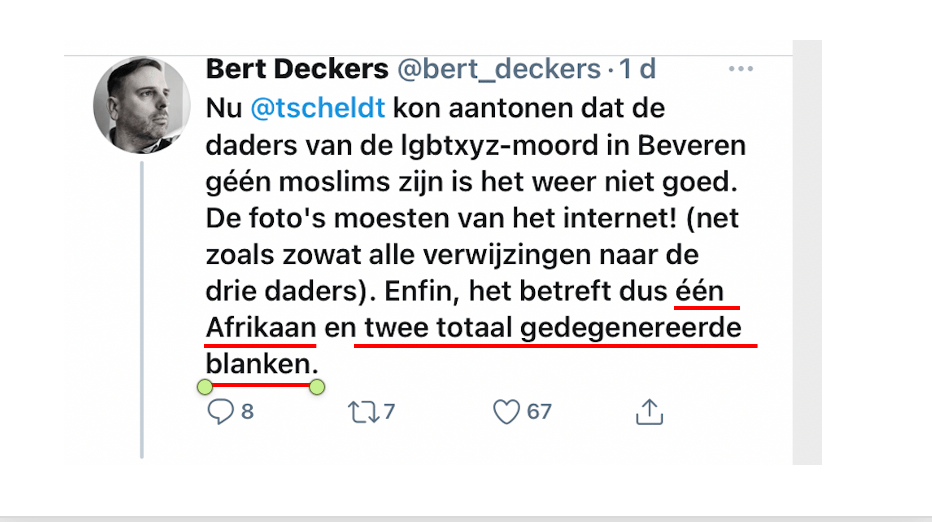Image resolution: width=932 pixels, height=522 pixels.
Task: Open the share icon under the tweet
Action: tap(650, 411)
